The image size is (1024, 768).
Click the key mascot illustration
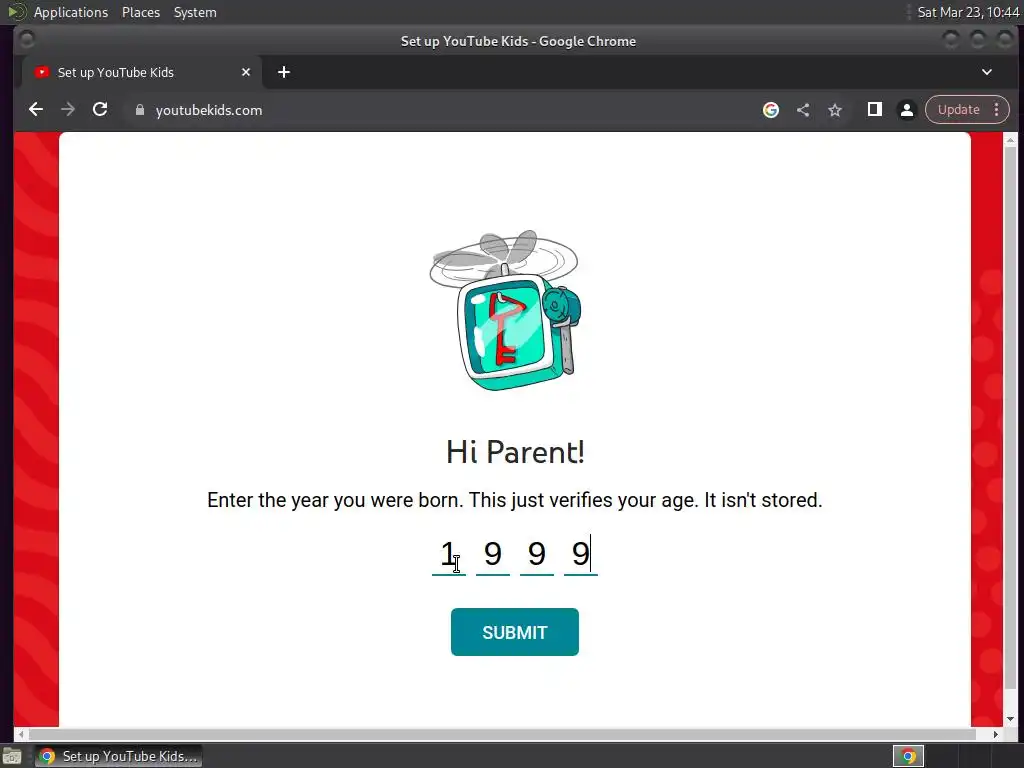tap(505, 311)
